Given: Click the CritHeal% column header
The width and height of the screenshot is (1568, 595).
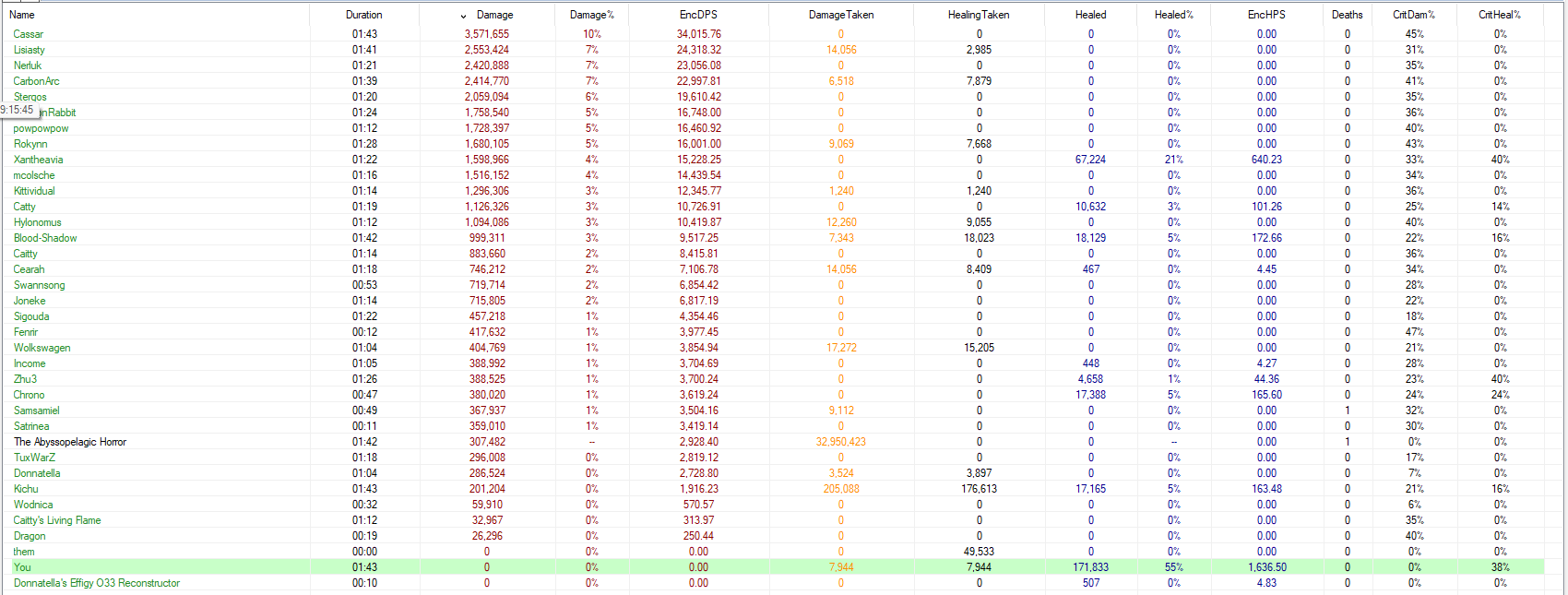Looking at the screenshot, I should pos(1499,15).
